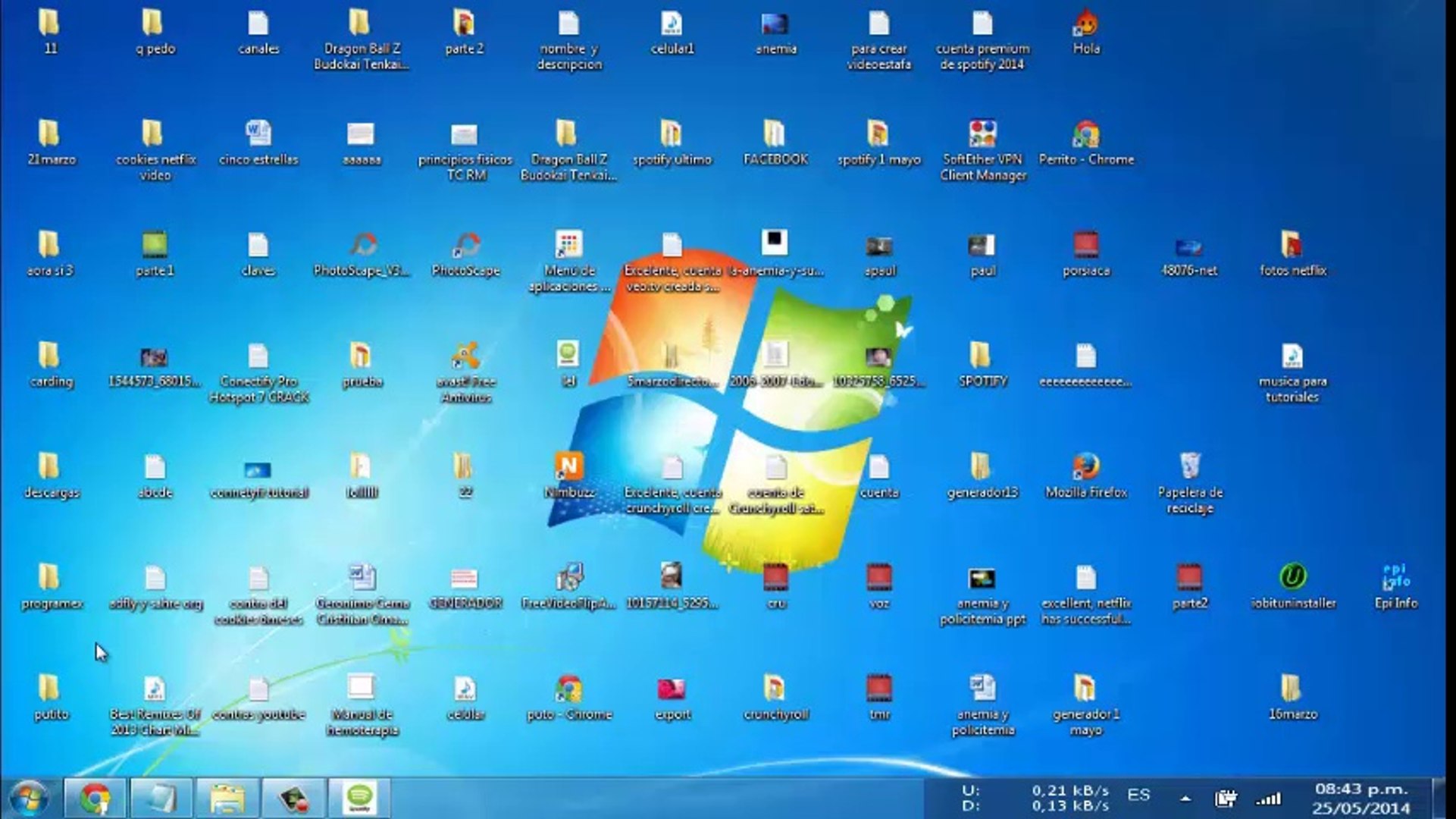Select the cuenta premium de spotify 2014 file
This screenshot has width=1456, height=819.
pos(982,39)
